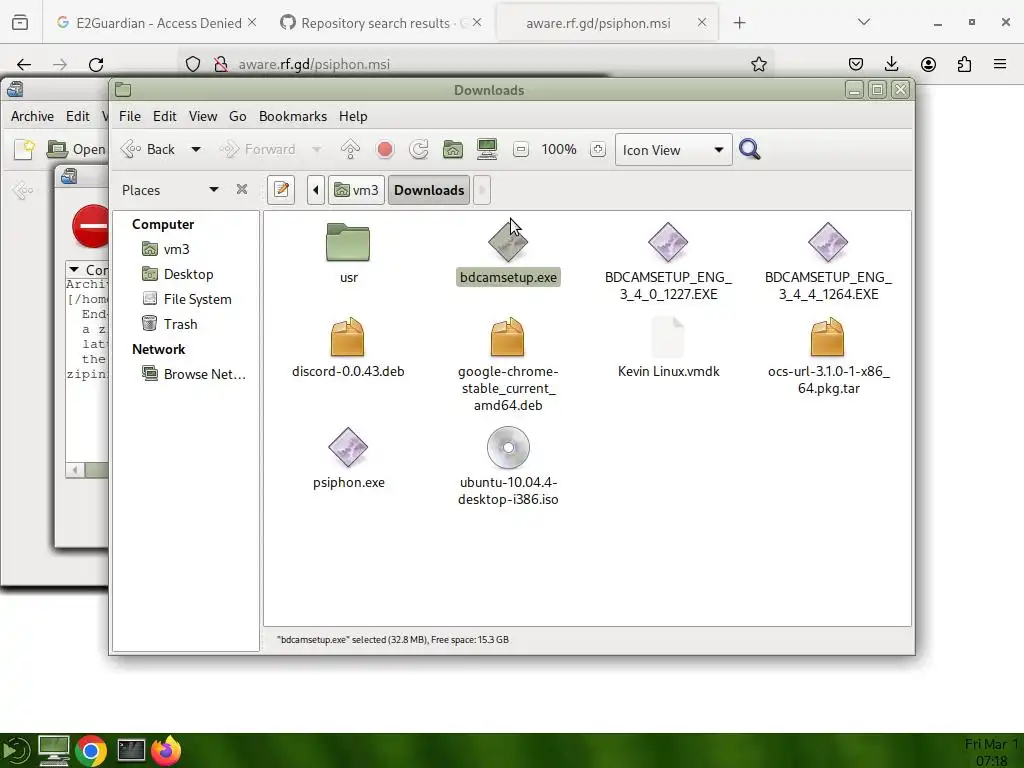
Task: Select google-chrome-stable deb package icon
Action: coord(507,337)
